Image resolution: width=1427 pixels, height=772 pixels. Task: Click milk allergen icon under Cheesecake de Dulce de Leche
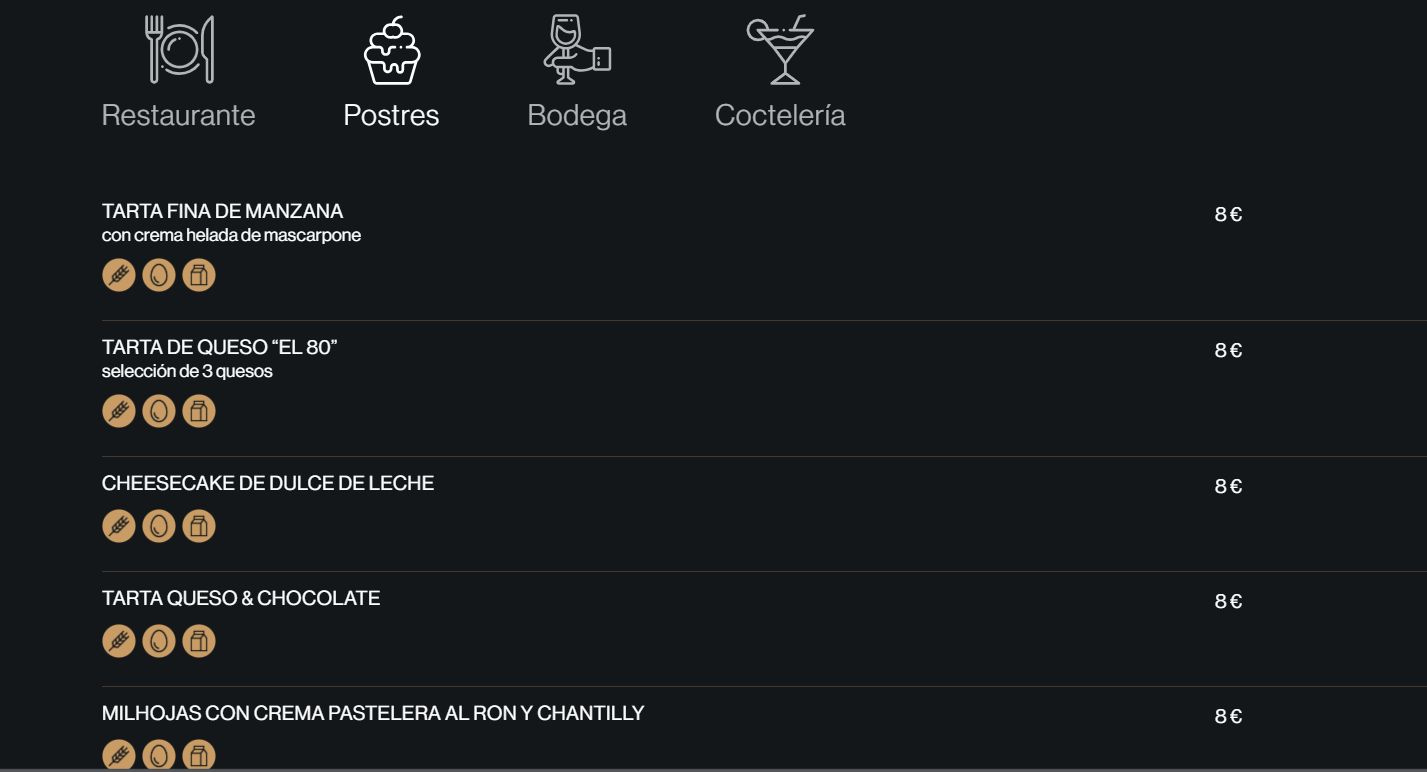tap(199, 526)
